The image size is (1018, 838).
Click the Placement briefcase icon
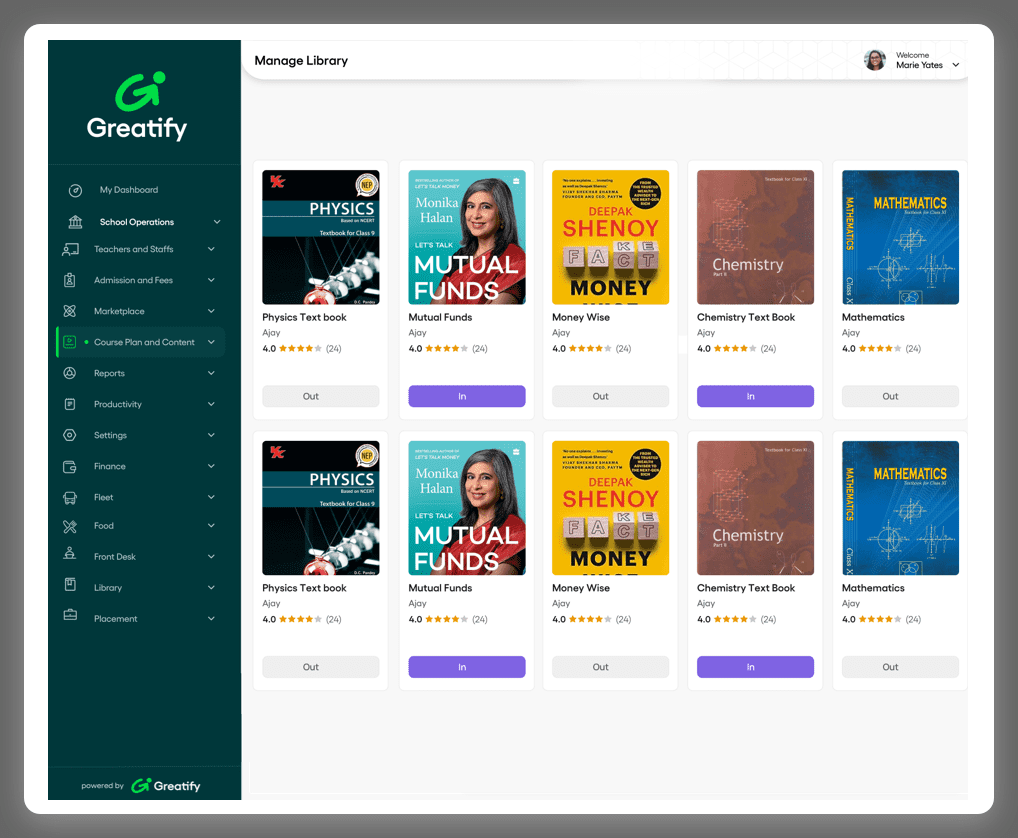(70, 618)
